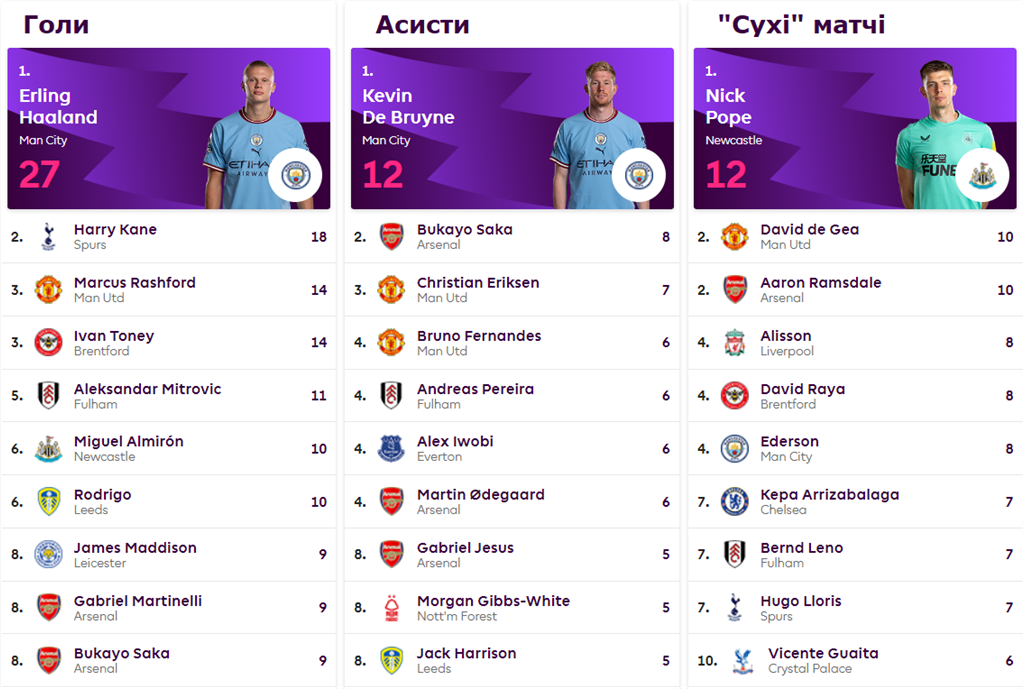
Task: Click the Spurs crest beside Harry Kane
Action: click(48, 237)
